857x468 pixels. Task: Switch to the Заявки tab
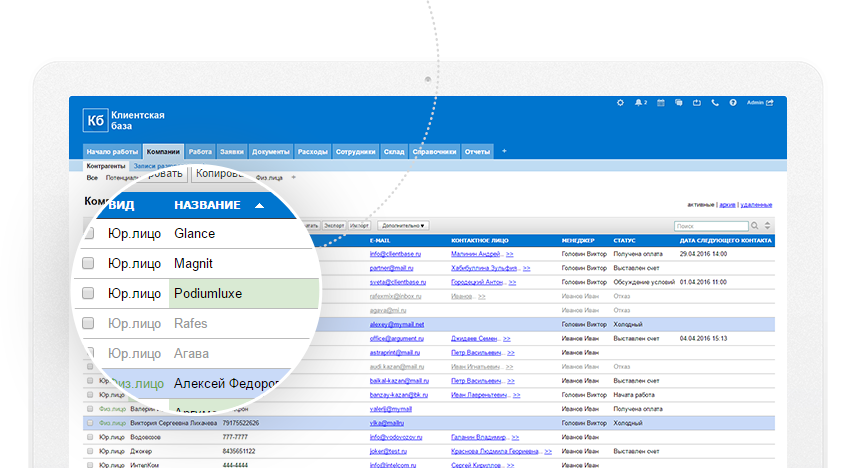coord(231,152)
